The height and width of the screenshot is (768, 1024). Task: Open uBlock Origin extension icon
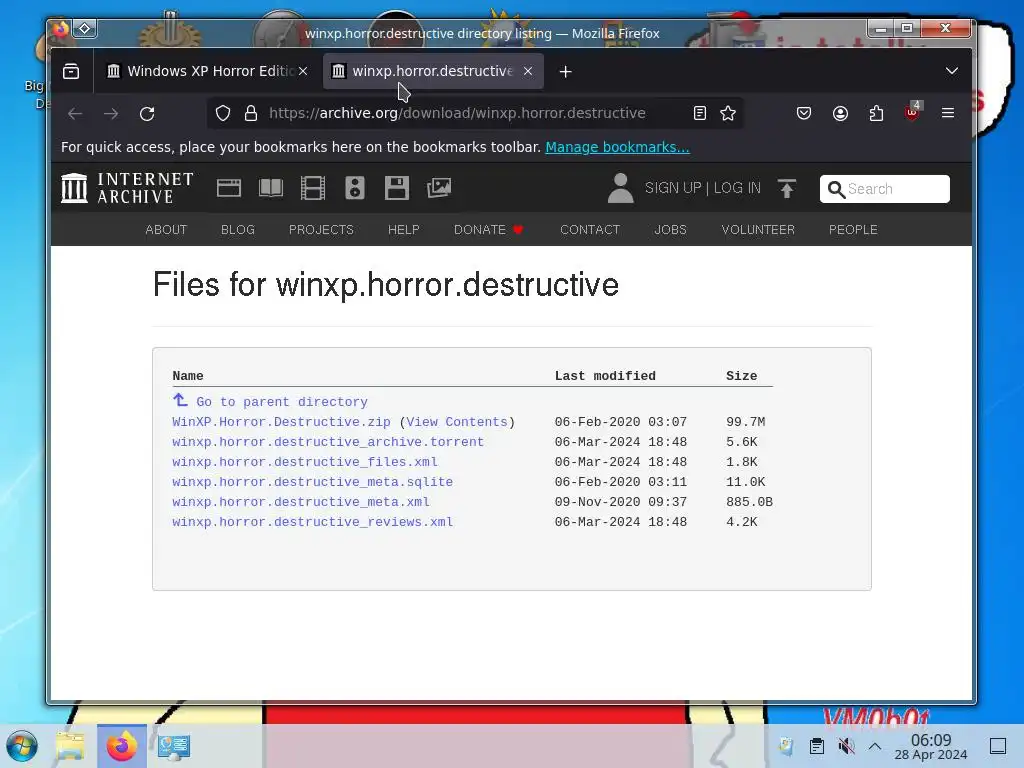pos(912,112)
